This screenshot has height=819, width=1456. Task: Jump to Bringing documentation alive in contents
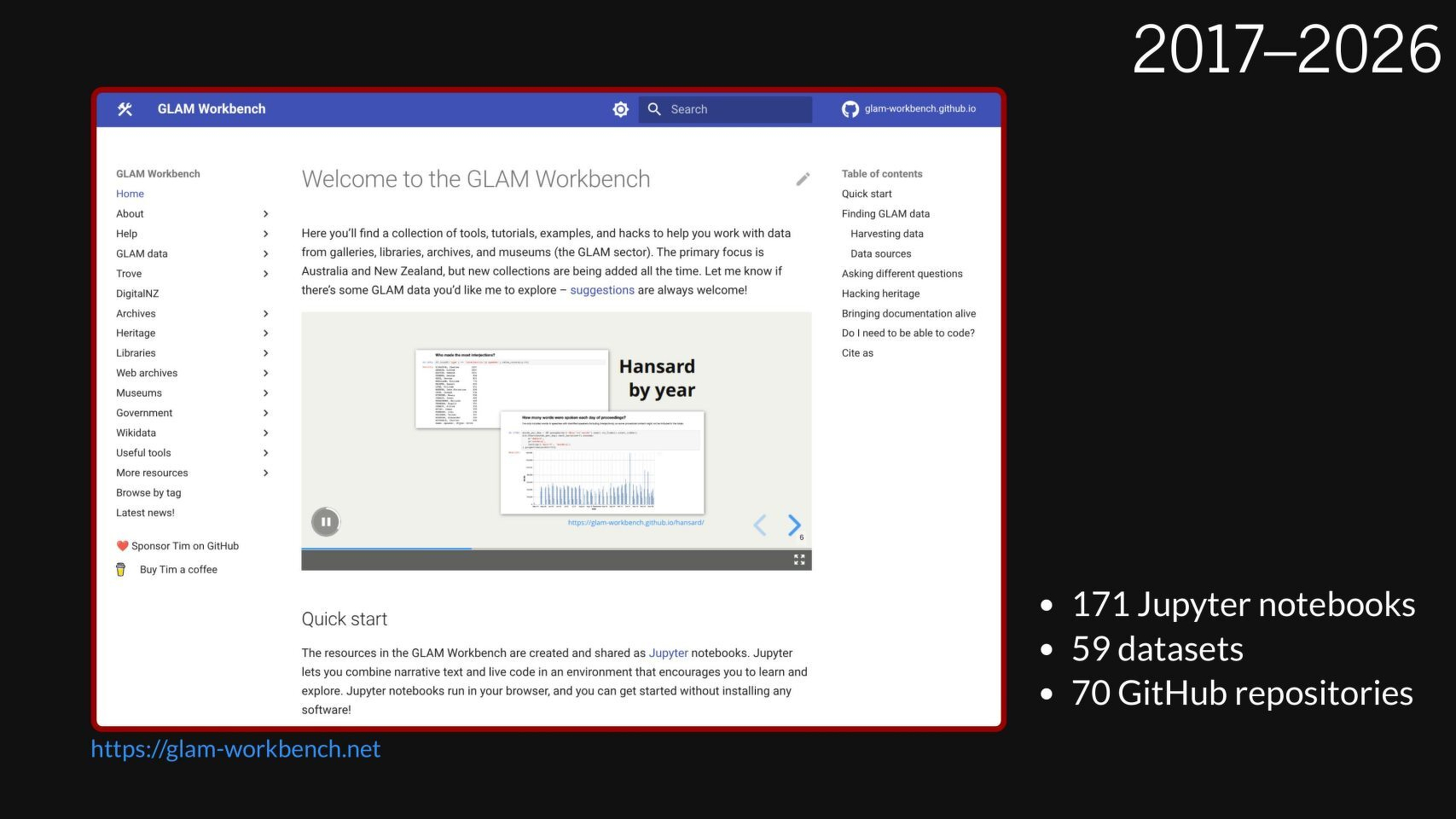tap(908, 314)
